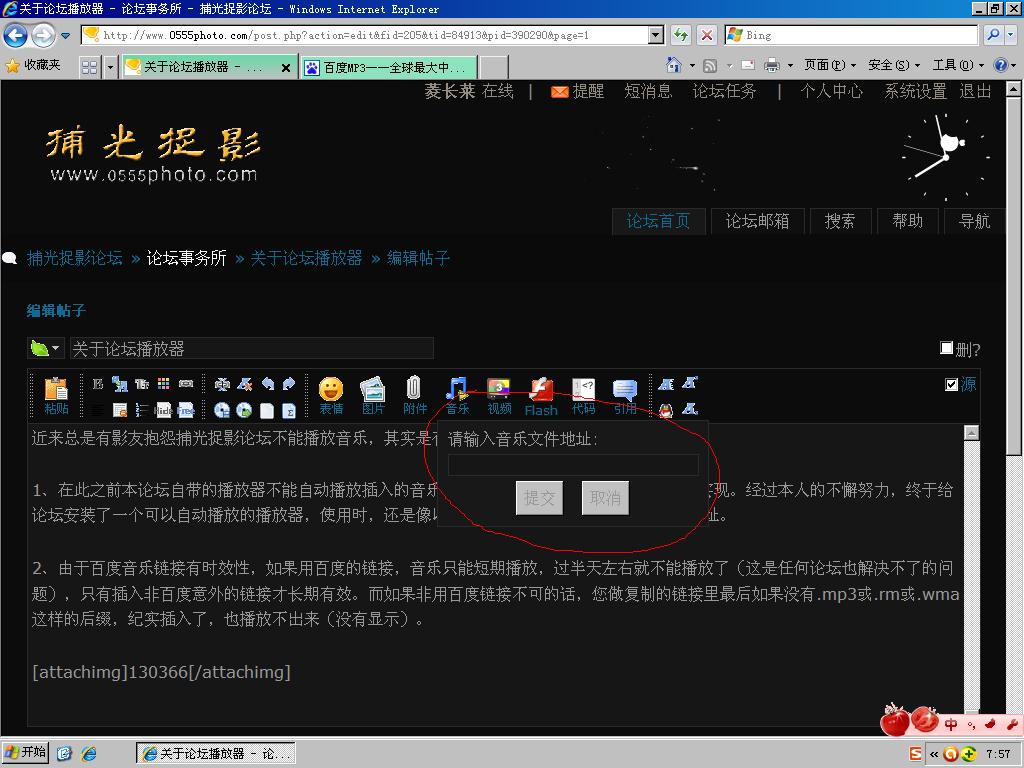Image resolution: width=1024 pixels, height=768 pixels.
Task: Click the Windows 开始 start button
Action: point(26,752)
